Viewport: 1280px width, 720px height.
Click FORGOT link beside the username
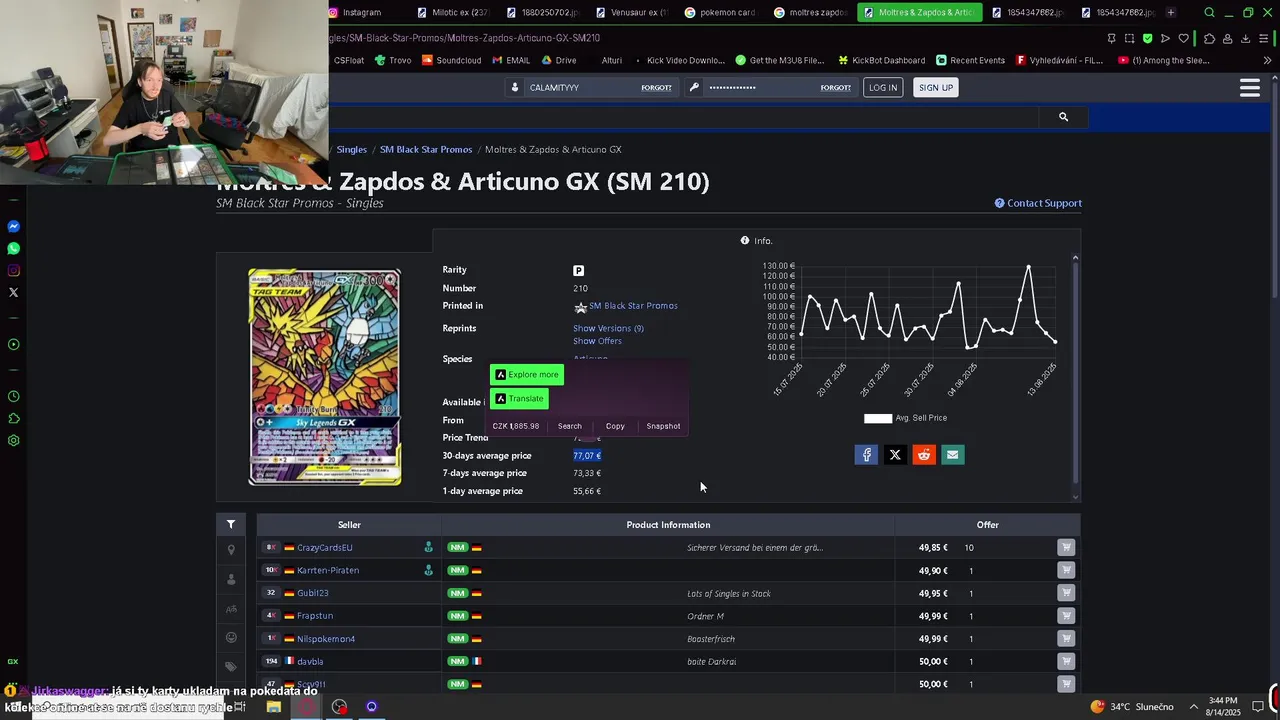(x=656, y=88)
